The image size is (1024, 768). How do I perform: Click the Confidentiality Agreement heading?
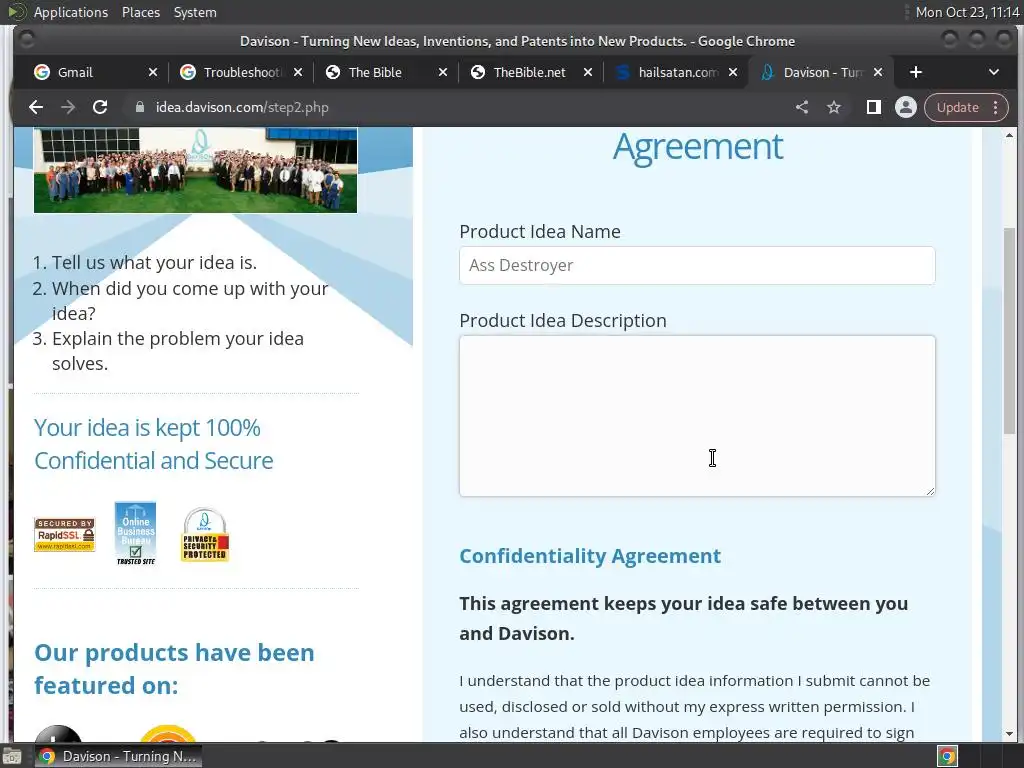pyautogui.click(x=590, y=556)
